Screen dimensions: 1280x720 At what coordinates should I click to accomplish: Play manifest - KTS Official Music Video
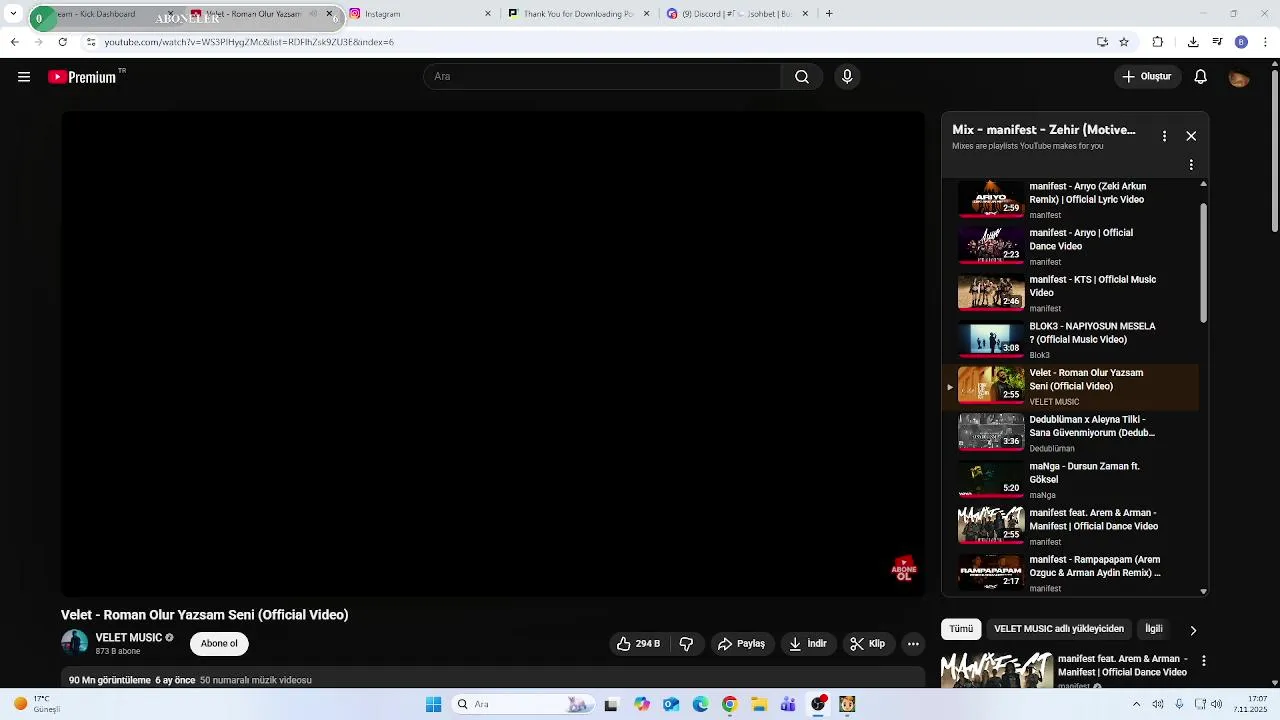(x=1070, y=293)
